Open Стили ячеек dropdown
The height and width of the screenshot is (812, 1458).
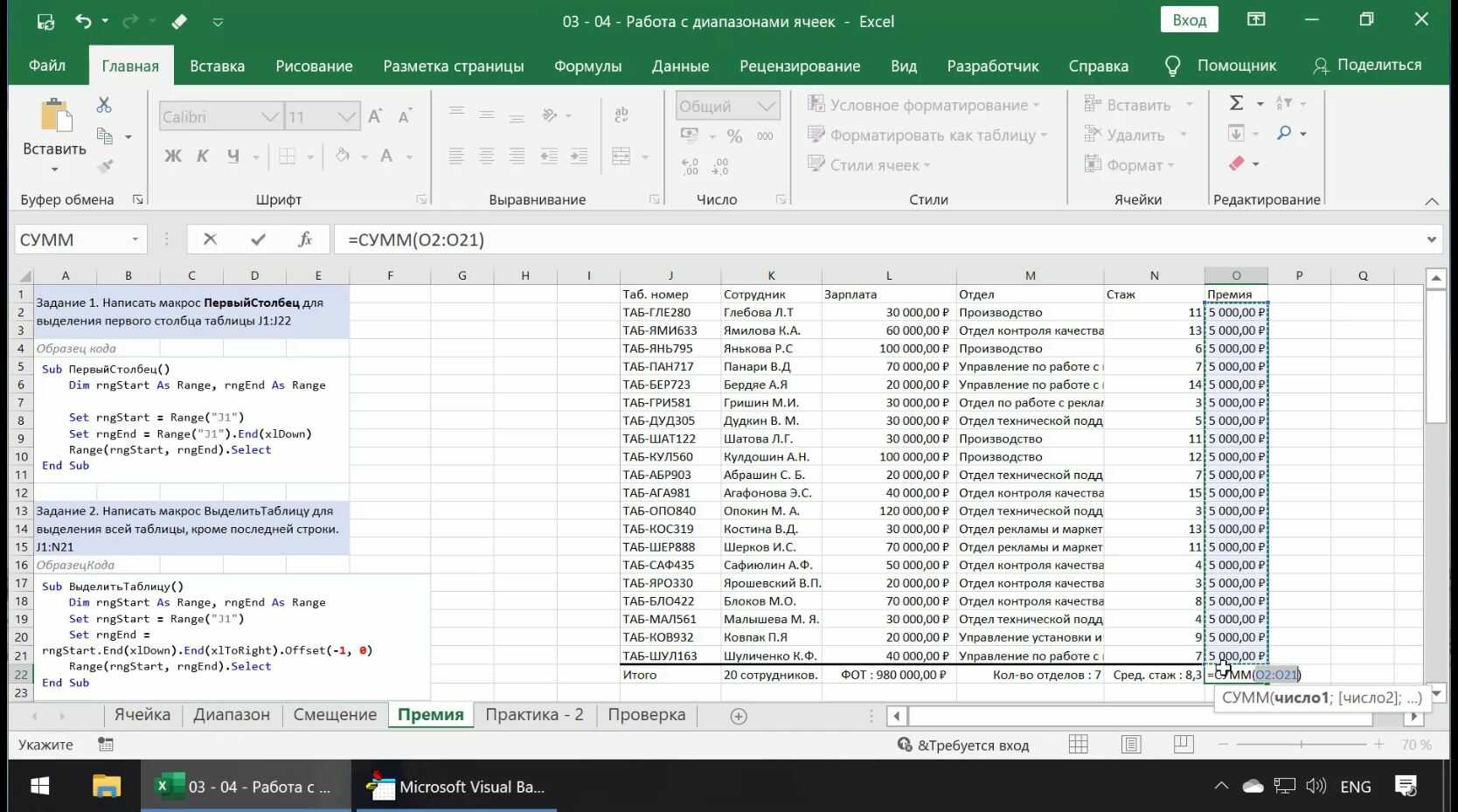coord(870,164)
